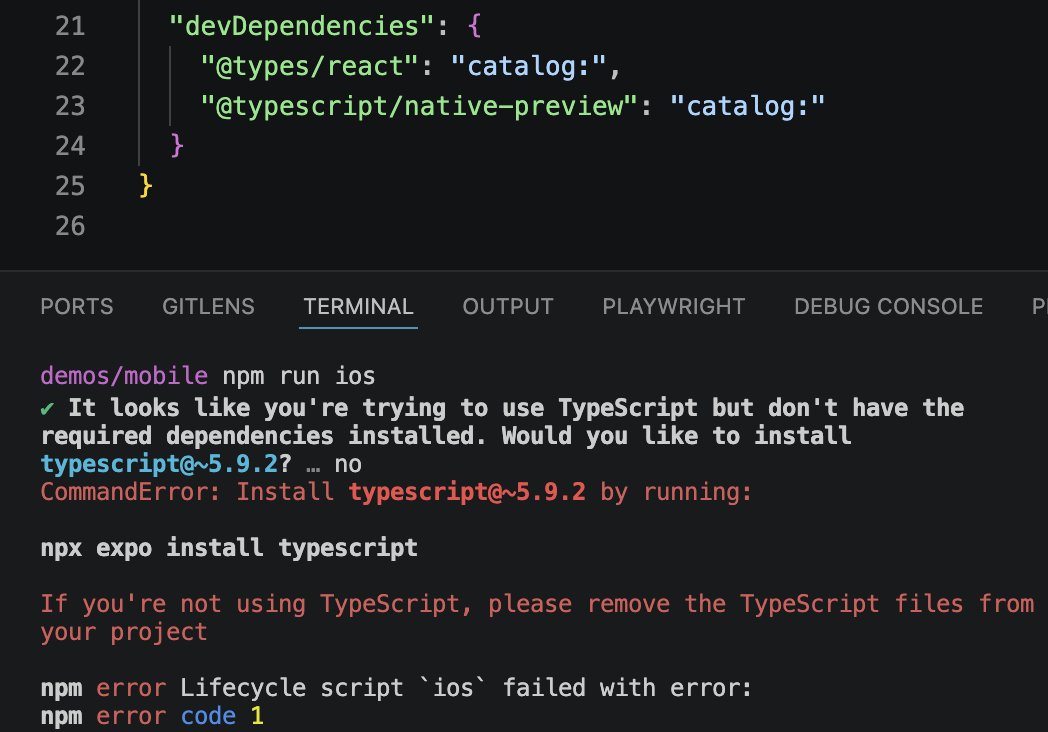This screenshot has width=1048, height=732.
Task: Click line number 24 in editor gutter
Action: click(70, 146)
